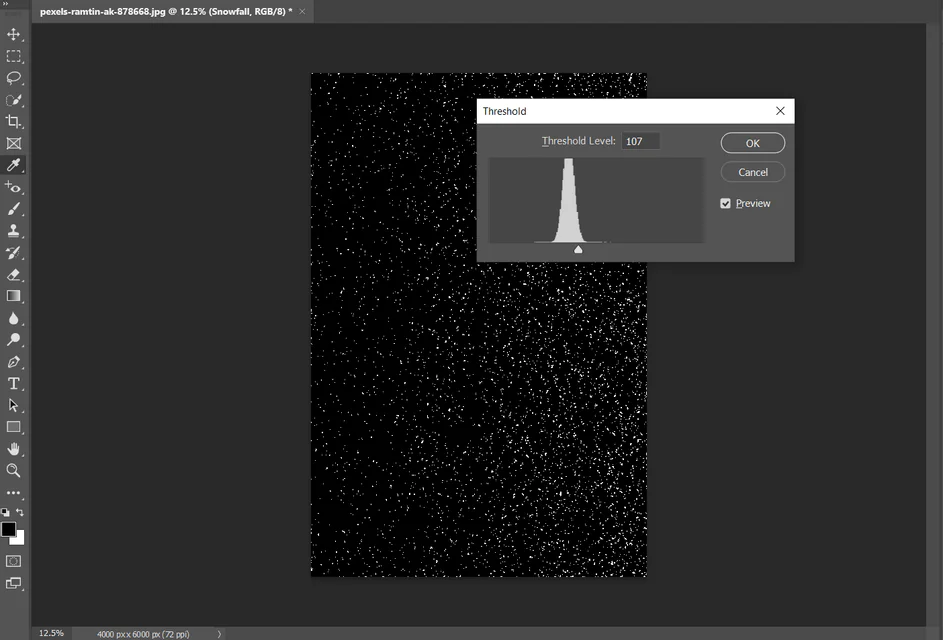Activate the Zoom tool

14,470
